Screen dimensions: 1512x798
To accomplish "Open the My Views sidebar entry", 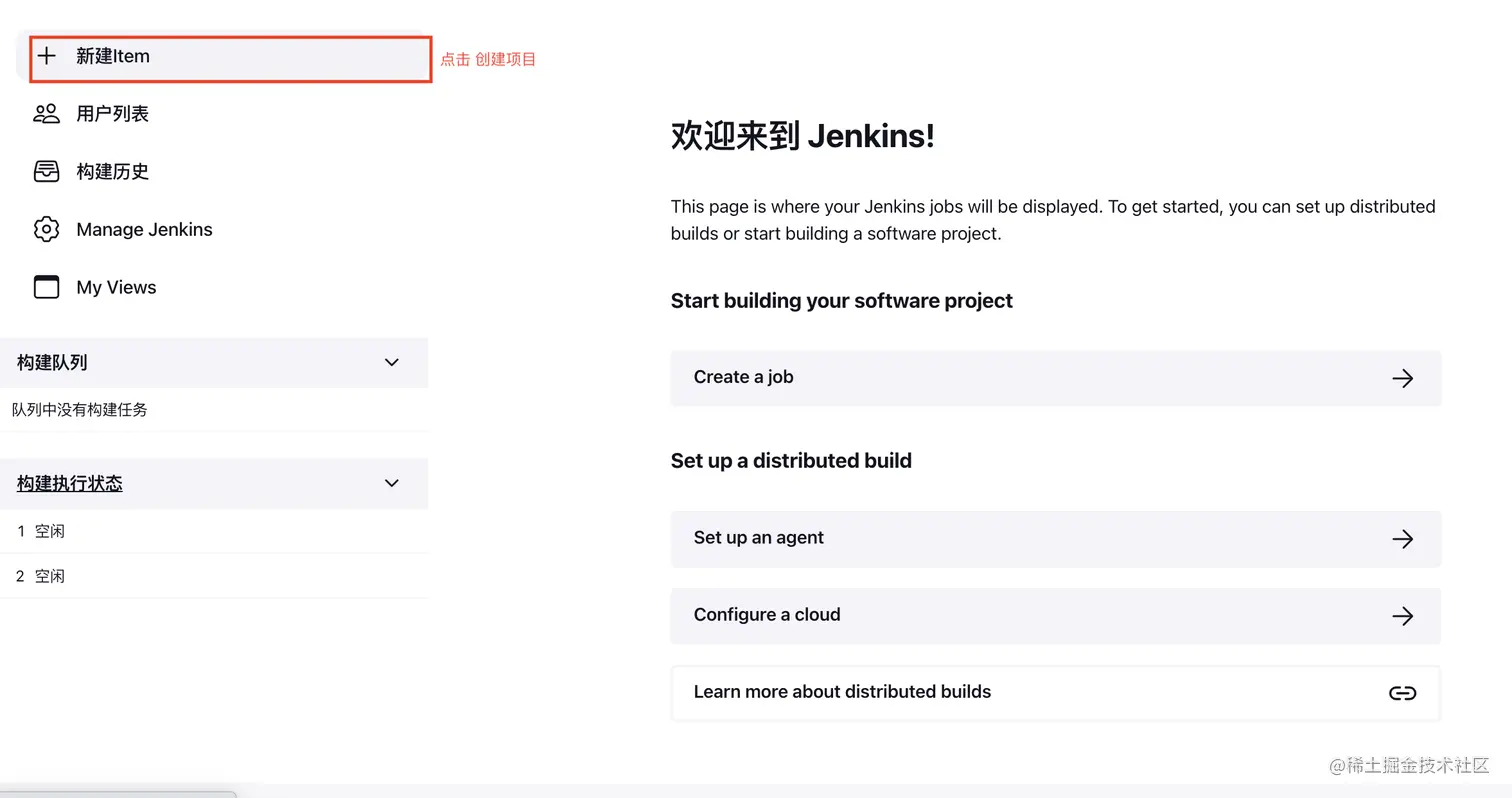I will click(116, 287).
